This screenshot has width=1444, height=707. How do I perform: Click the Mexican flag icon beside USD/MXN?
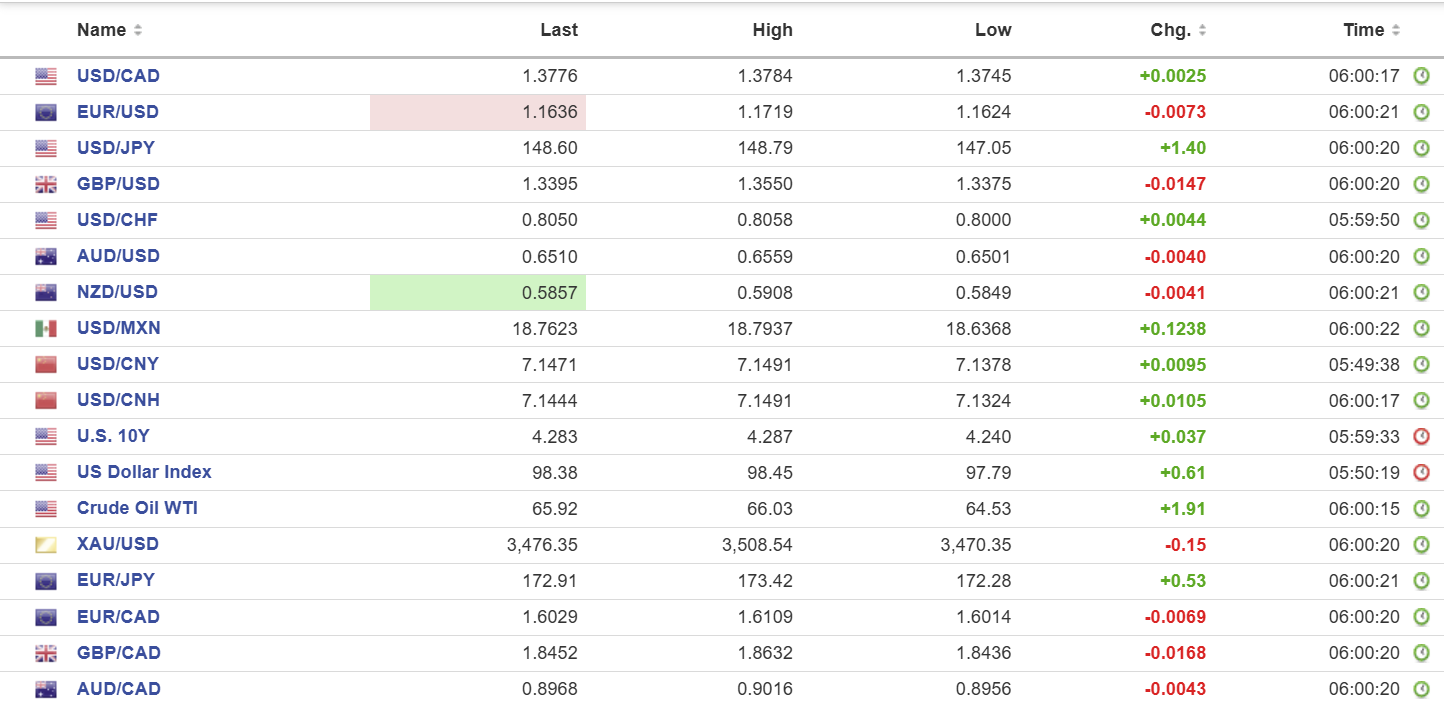46,329
